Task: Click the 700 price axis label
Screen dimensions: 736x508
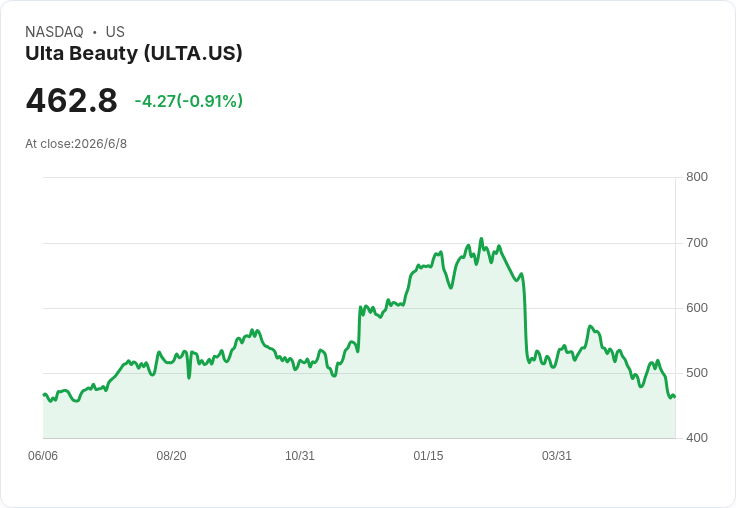Action: coord(697,243)
